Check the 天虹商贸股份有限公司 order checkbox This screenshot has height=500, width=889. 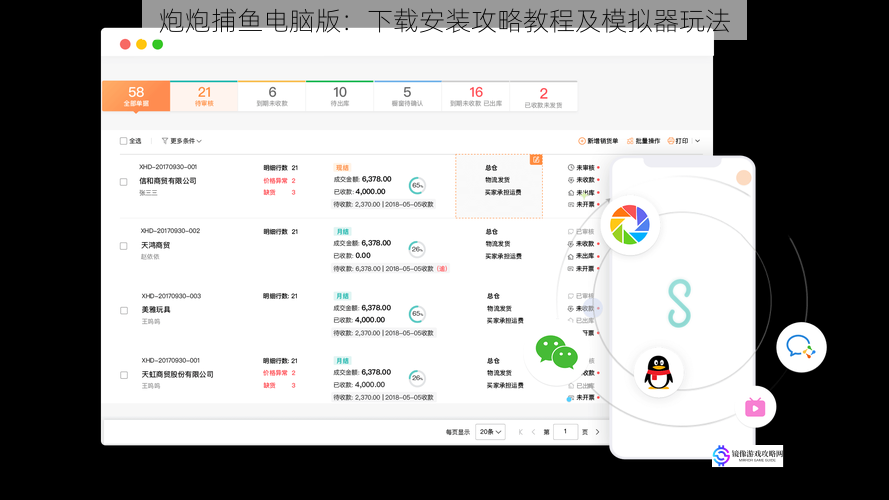click(124, 375)
